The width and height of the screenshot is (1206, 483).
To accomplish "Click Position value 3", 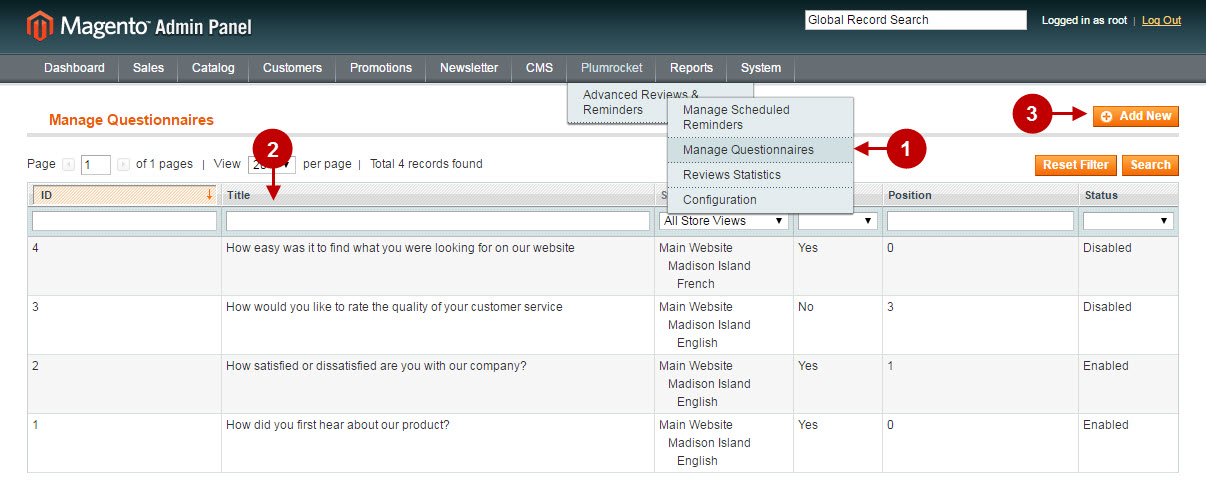I will coord(890,307).
